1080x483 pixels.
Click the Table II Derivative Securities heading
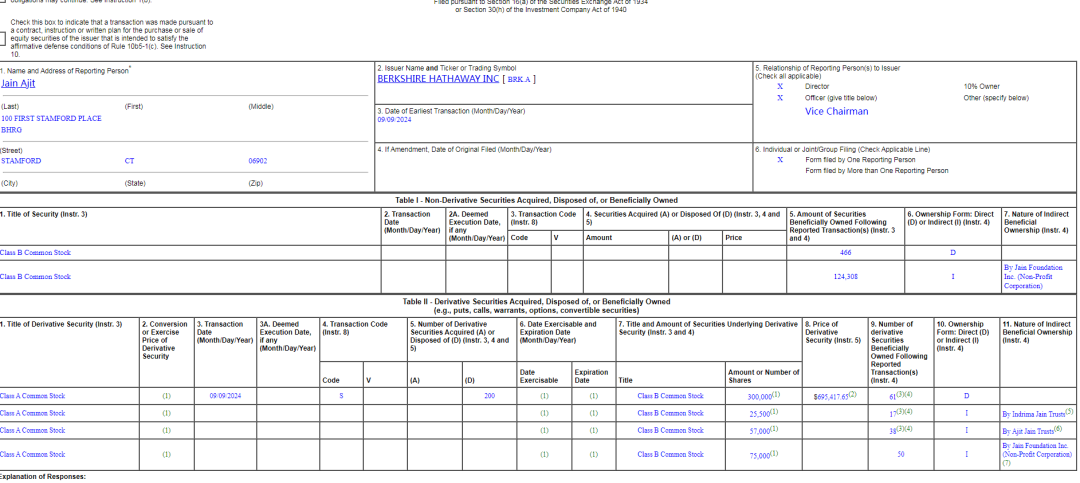coord(537,302)
